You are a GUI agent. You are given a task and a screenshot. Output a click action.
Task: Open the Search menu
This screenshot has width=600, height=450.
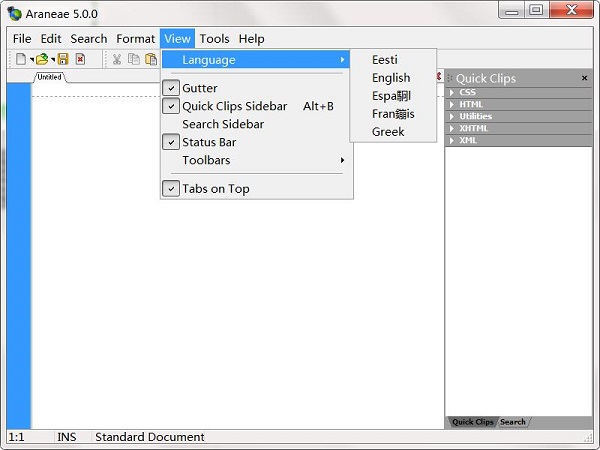89,39
